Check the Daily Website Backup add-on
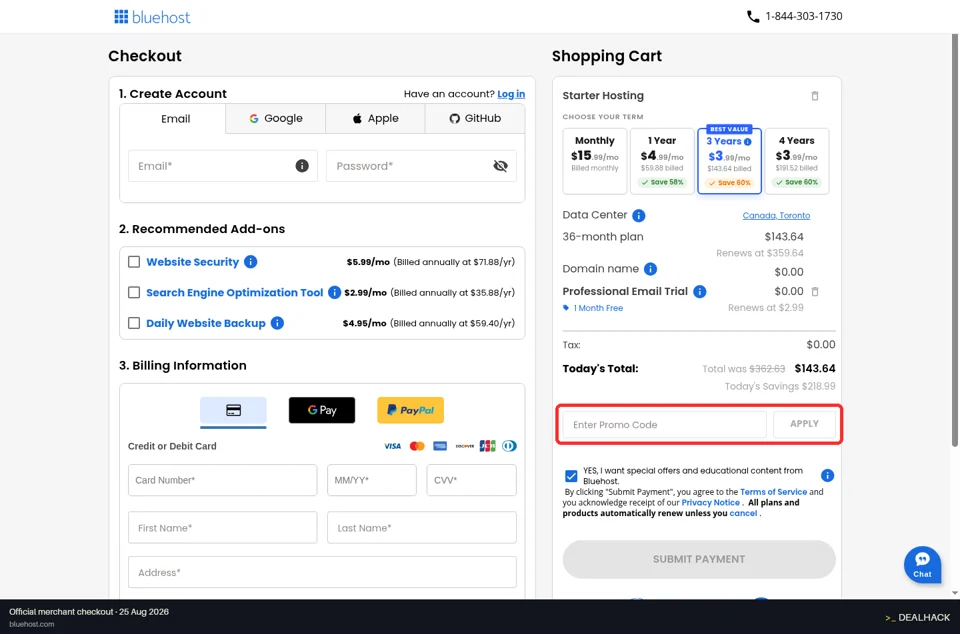The height and width of the screenshot is (634, 960). click(x=134, y=323)
